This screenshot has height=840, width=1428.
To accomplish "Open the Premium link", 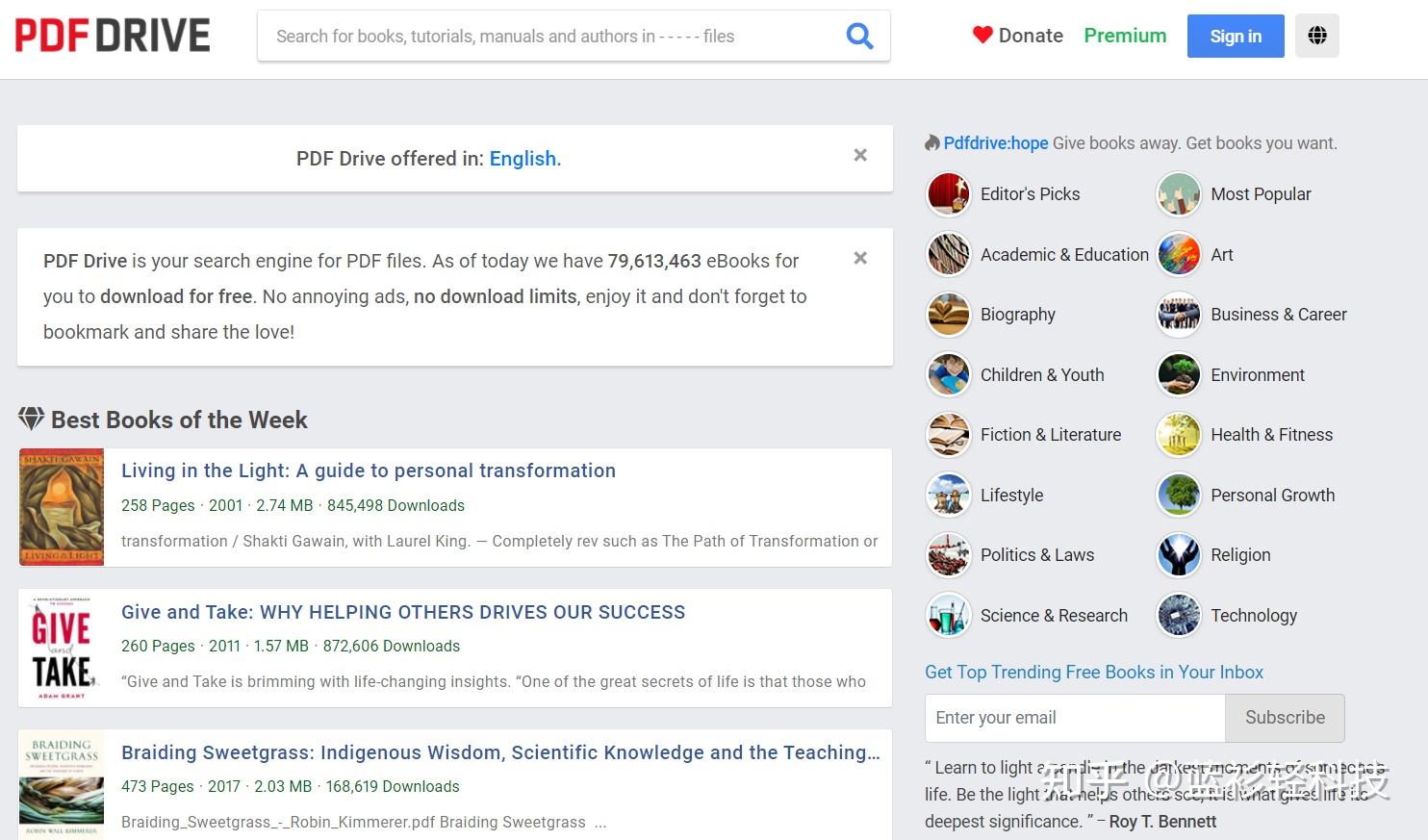I will coord(1125,36).
